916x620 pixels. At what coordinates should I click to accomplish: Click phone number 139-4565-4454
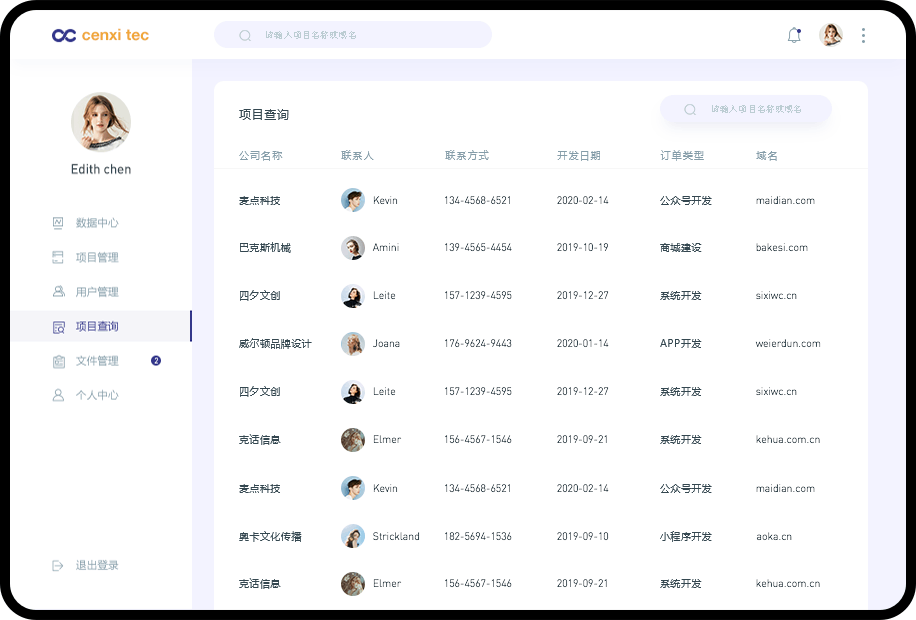pyautogui.click(x=478, y=248)
